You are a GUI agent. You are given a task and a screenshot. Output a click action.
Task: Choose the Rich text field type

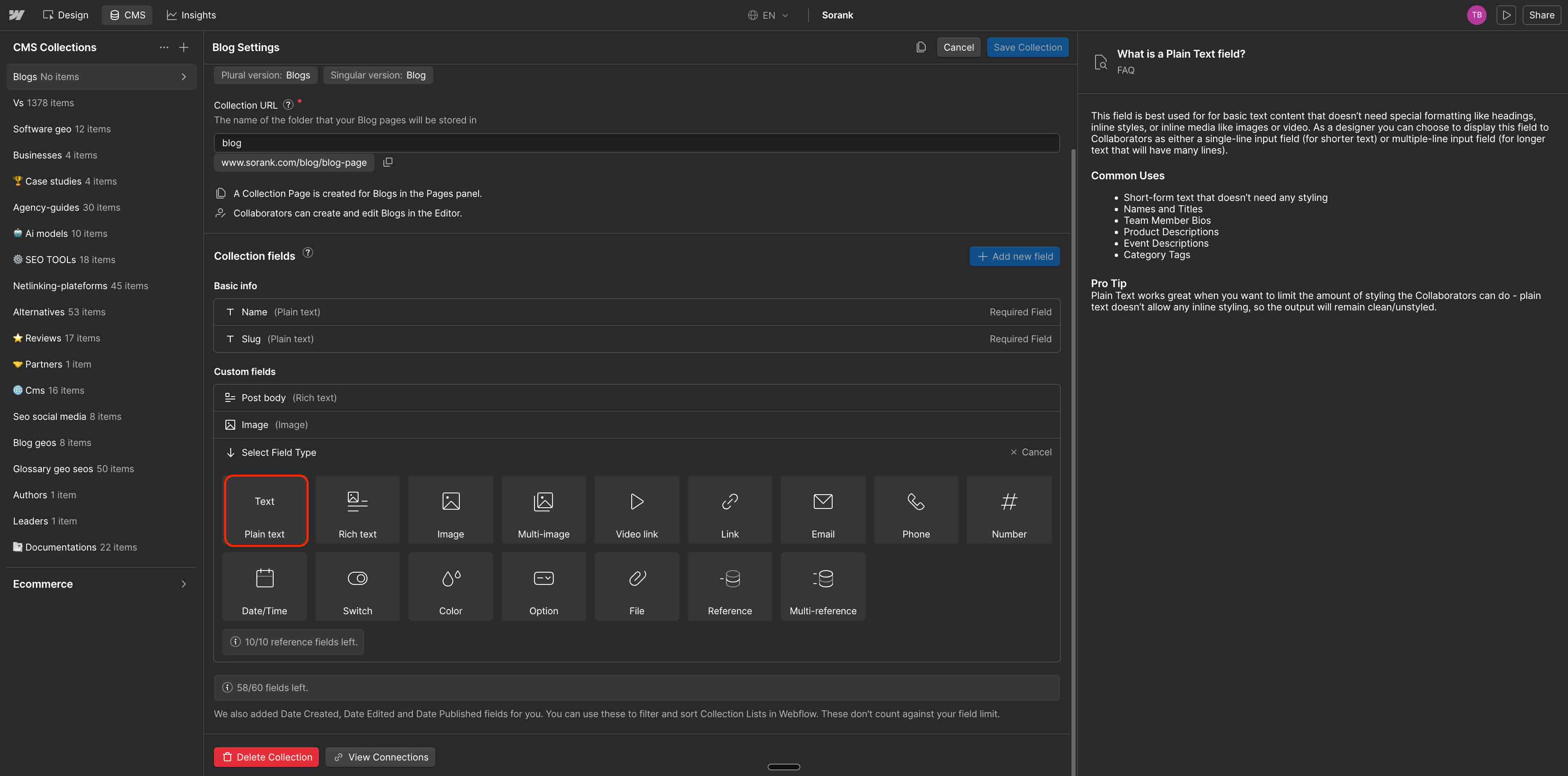(357, 510)
